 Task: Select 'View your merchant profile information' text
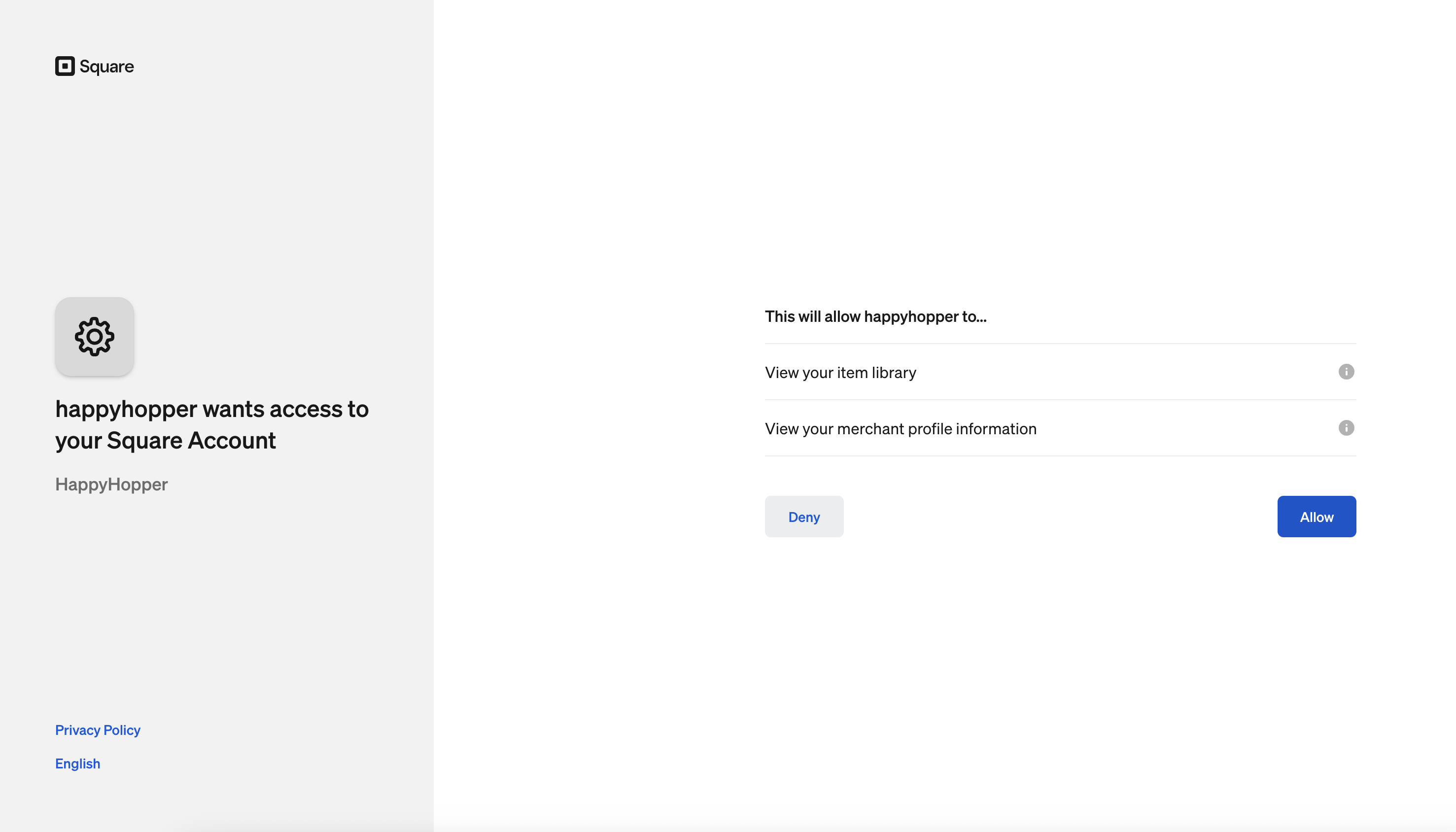tap(901, 429)
